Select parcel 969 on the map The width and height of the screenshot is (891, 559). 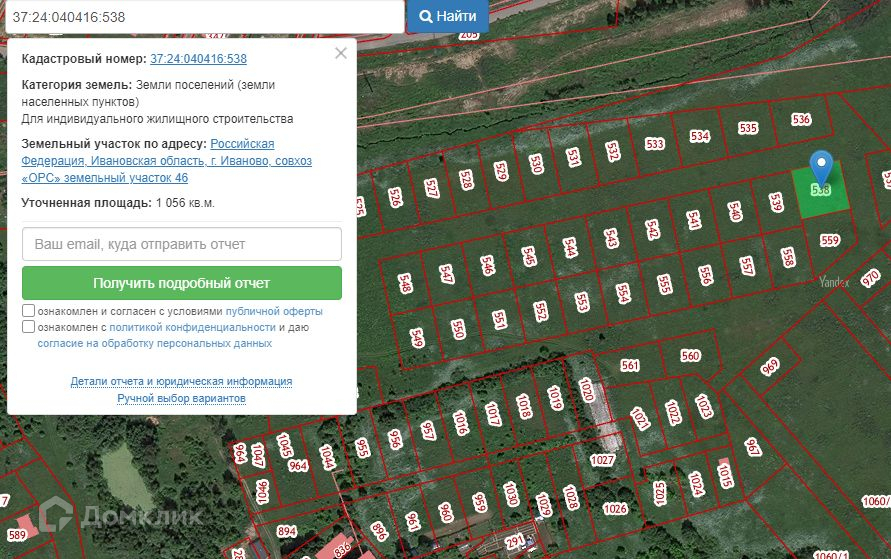click(x=770, y=366)
